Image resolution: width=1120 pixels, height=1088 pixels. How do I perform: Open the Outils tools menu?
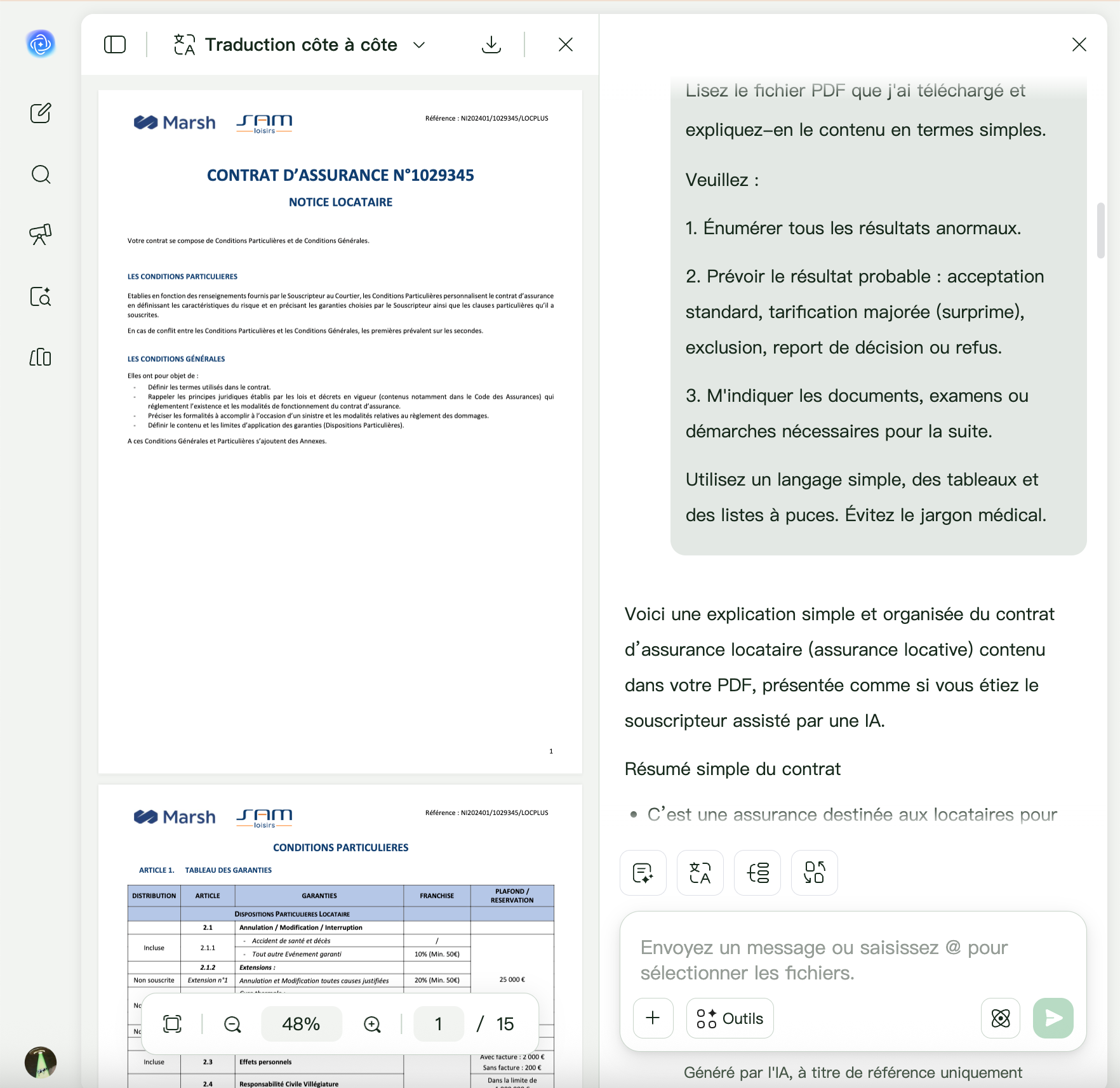coord(730,1018)
